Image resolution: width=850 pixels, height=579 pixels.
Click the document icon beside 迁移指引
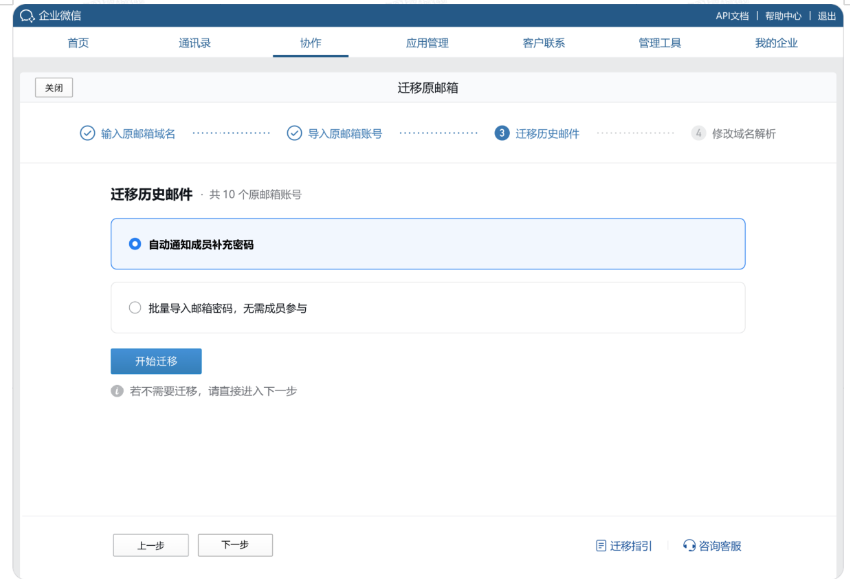601,546
